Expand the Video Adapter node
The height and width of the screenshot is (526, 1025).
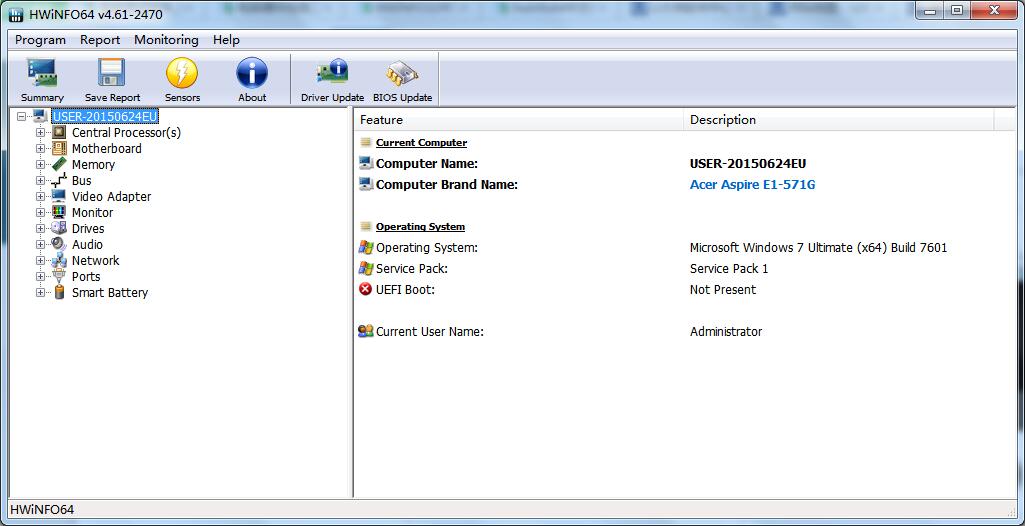point(41,196)
